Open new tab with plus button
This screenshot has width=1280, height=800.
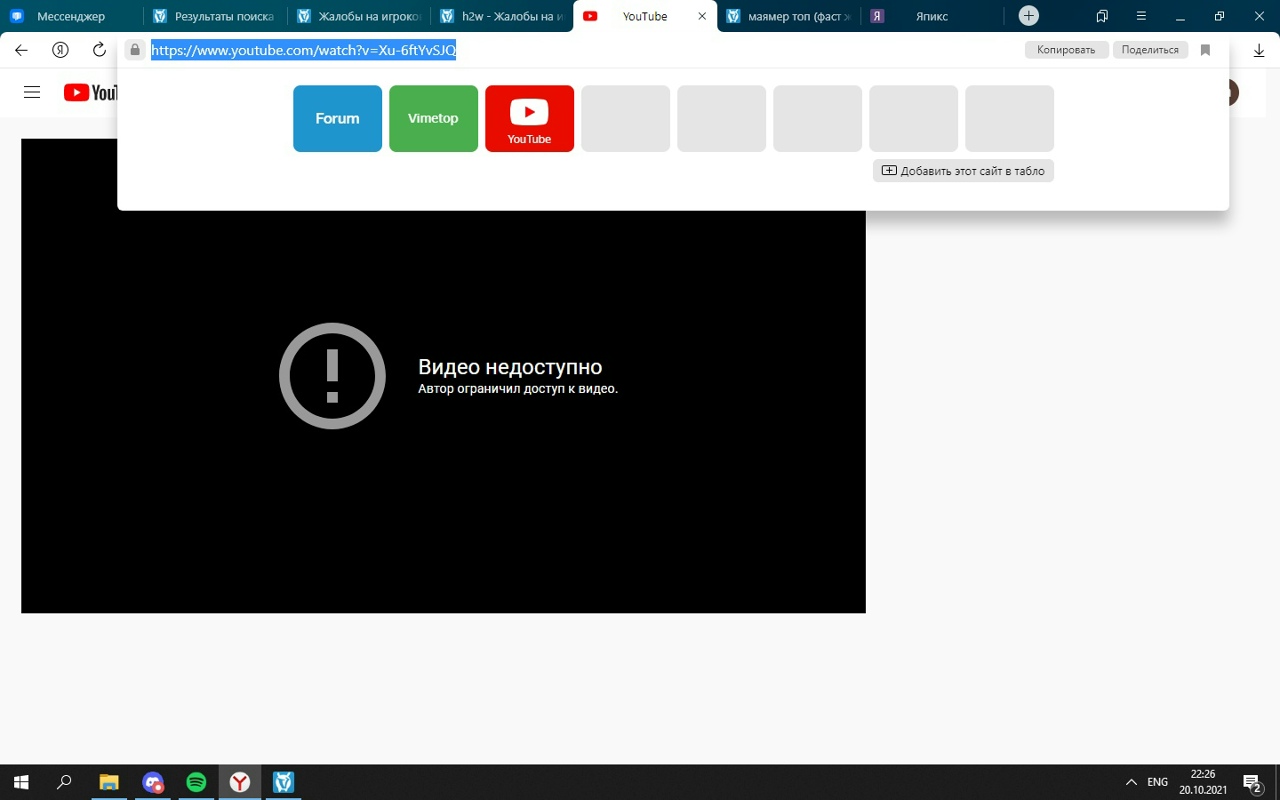[1028, 16]
